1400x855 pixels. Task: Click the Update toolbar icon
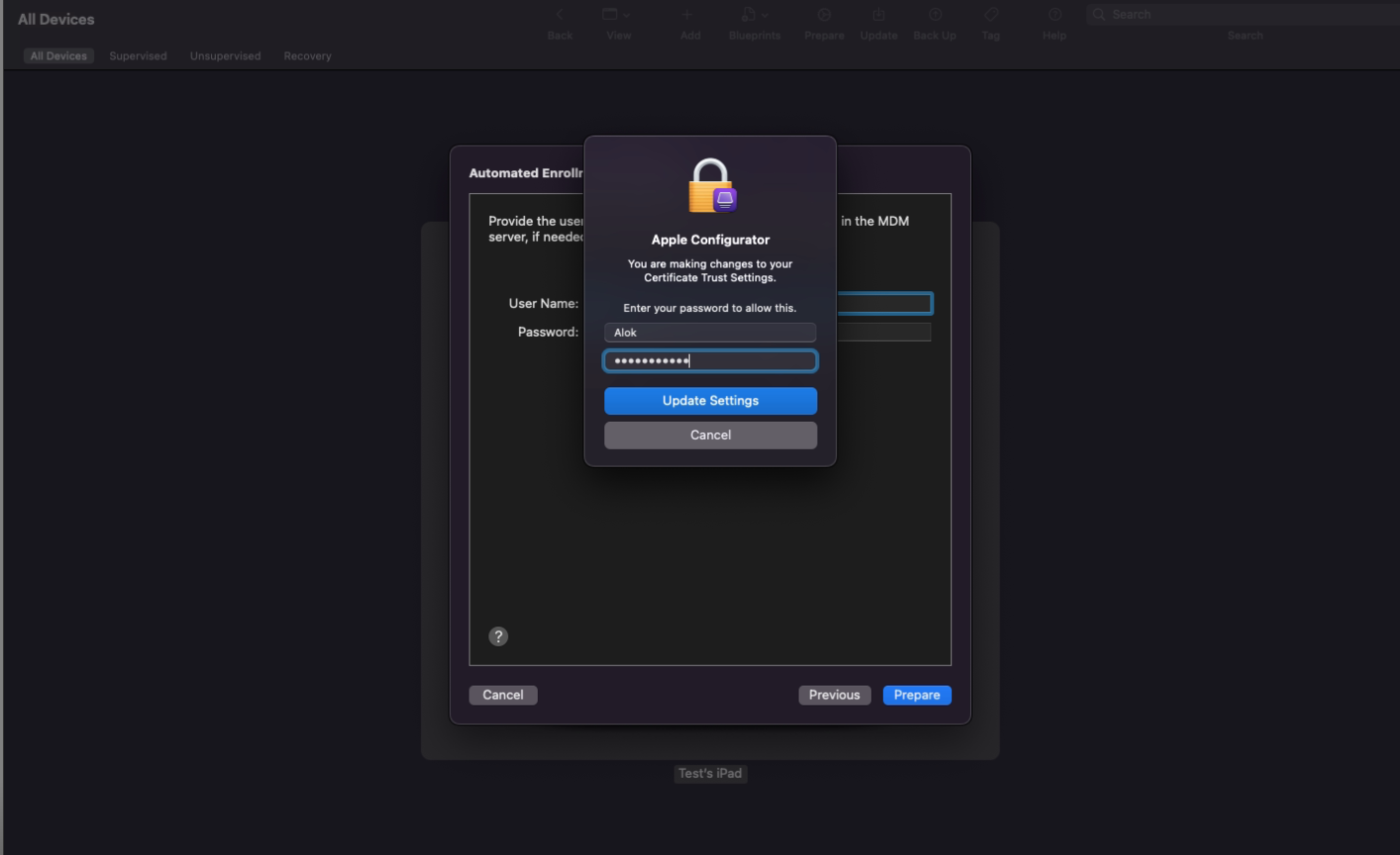pyautogui.click(x=879, y=15)
